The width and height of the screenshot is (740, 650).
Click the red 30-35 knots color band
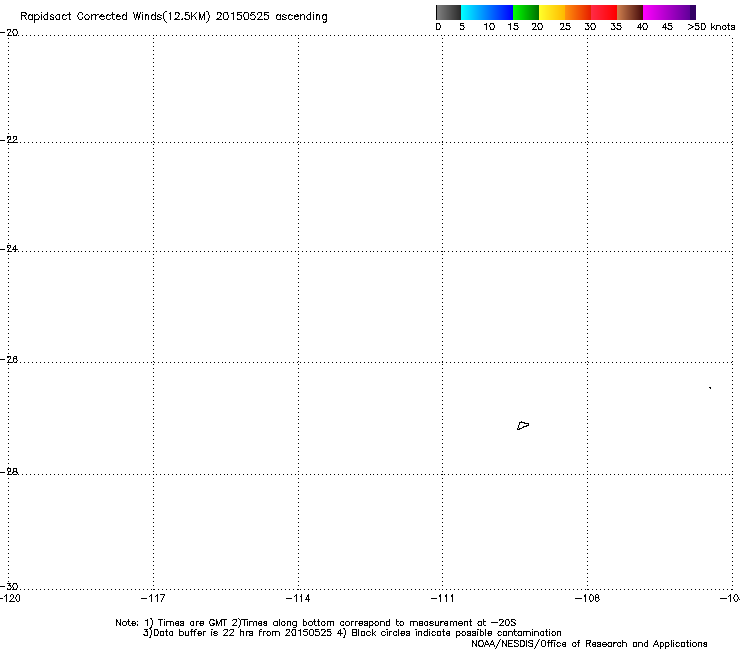[604, 12]
